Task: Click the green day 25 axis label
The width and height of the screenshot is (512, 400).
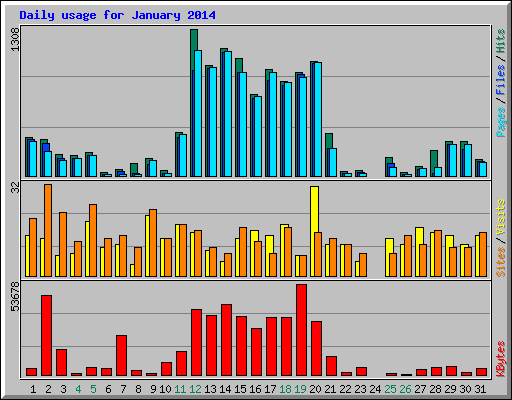Action: [x=390, y=389]
